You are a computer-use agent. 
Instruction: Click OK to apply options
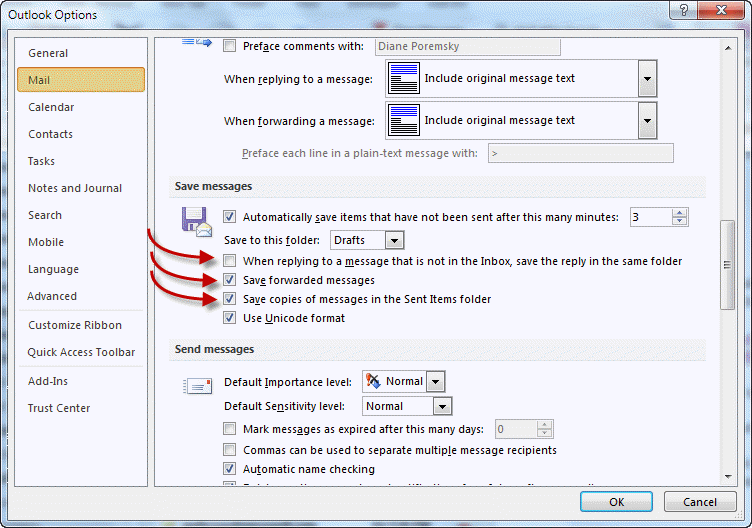616,502
